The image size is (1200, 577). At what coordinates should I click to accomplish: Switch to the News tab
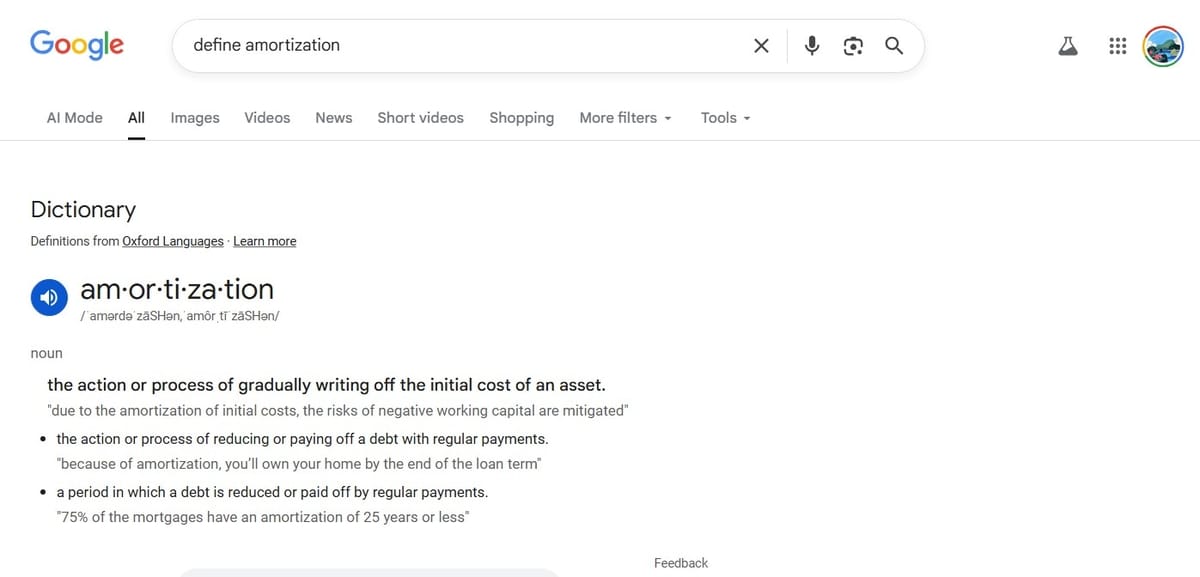pos(333,117)
